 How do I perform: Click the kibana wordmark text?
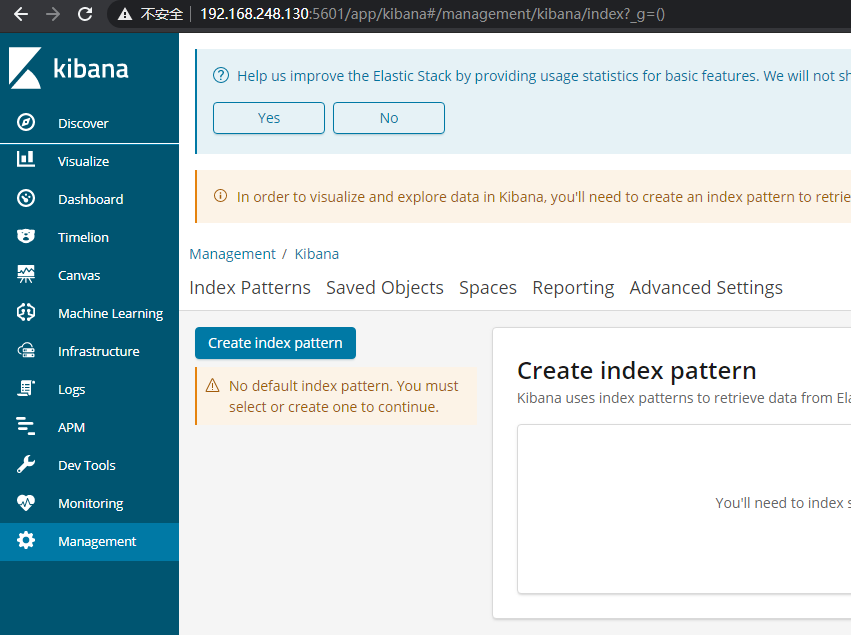(91, 69)
